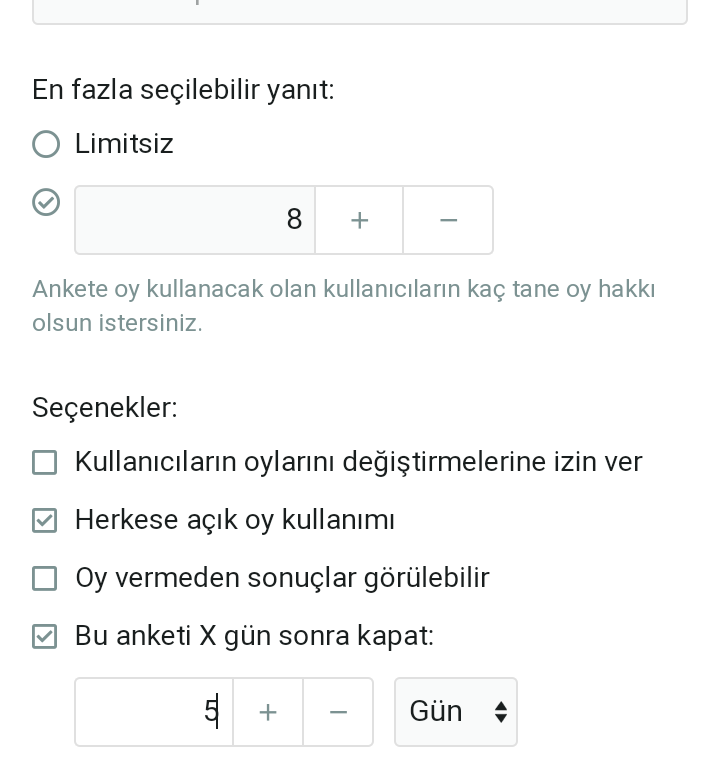Viewport: 720px width, 774px height.
Task: Increase the maximum selectable answers with plus
Action: point(359,220)
